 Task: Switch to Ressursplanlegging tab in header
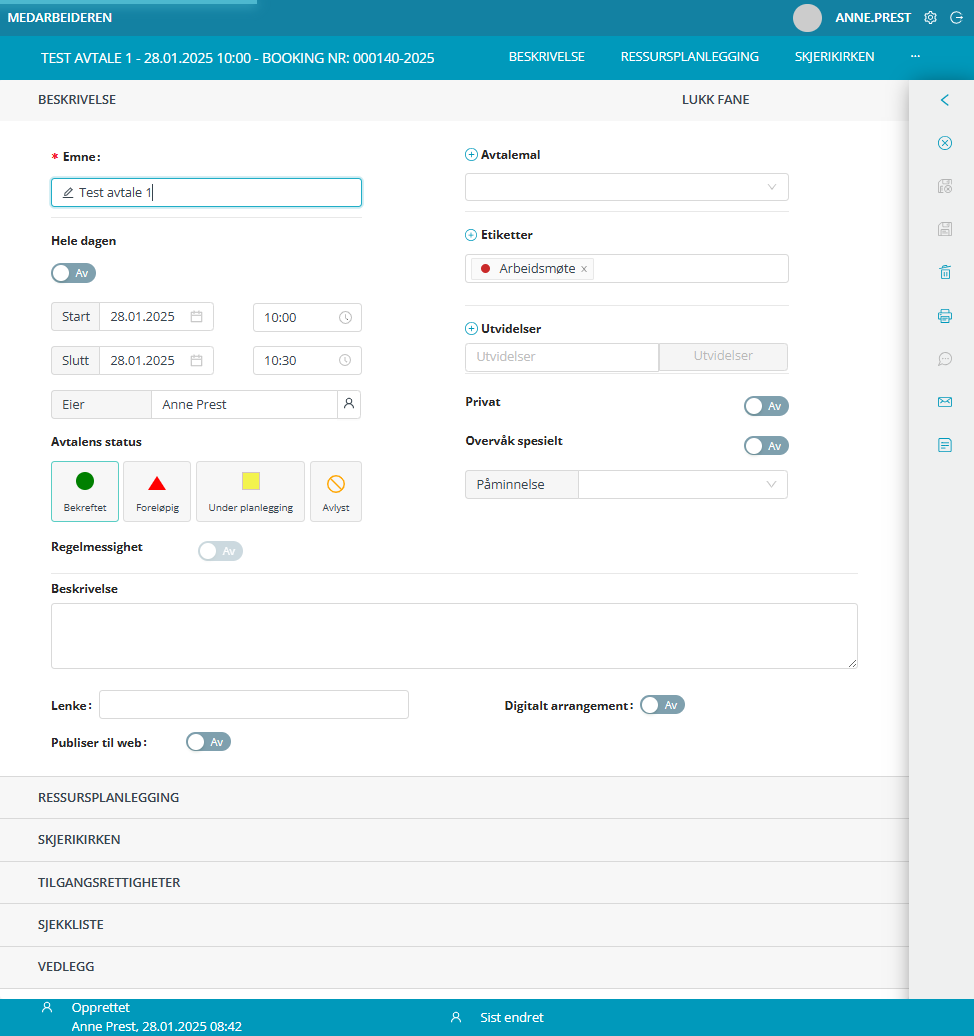tap(689, 57)
